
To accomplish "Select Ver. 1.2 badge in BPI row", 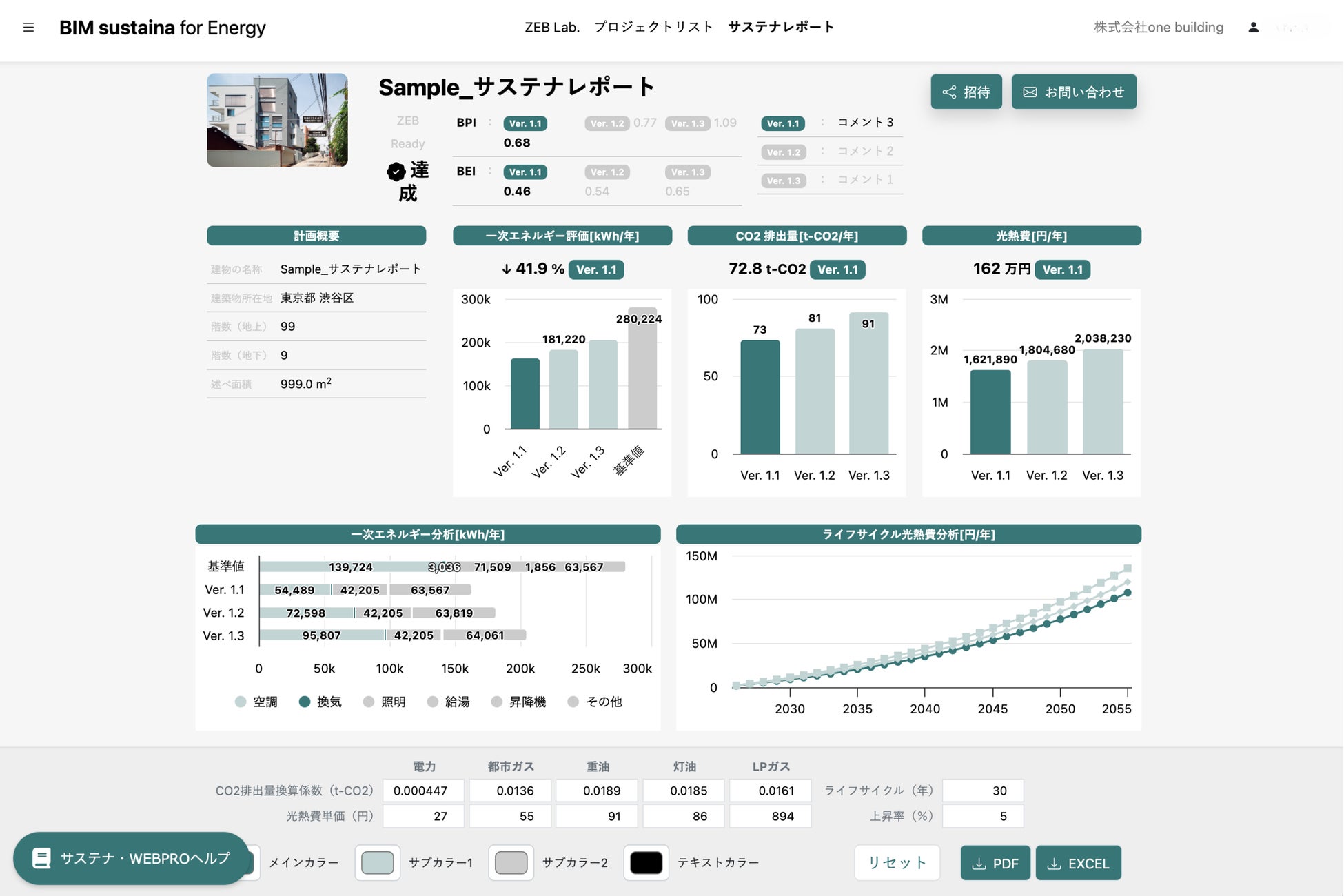I will pos(607,123).
